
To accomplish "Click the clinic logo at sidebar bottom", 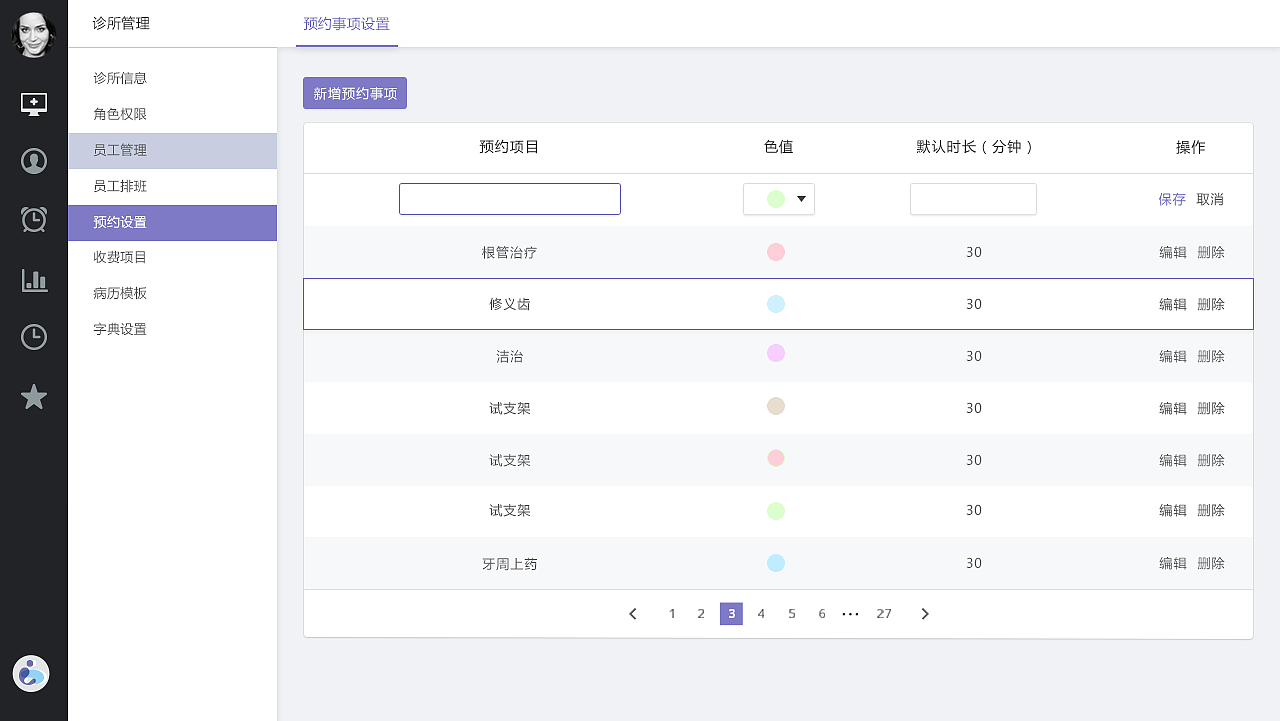I will (x=31, y=673).
